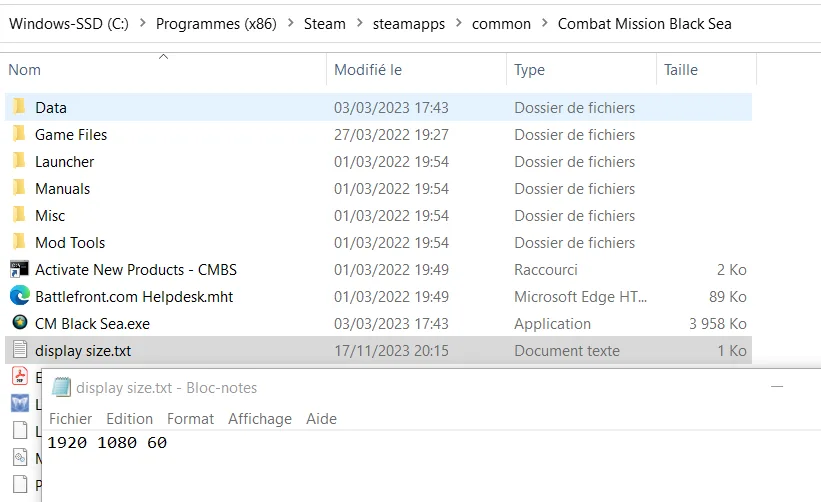
Task: Select CM Black Sea.exe file name
Action: (x=92, y=324)
